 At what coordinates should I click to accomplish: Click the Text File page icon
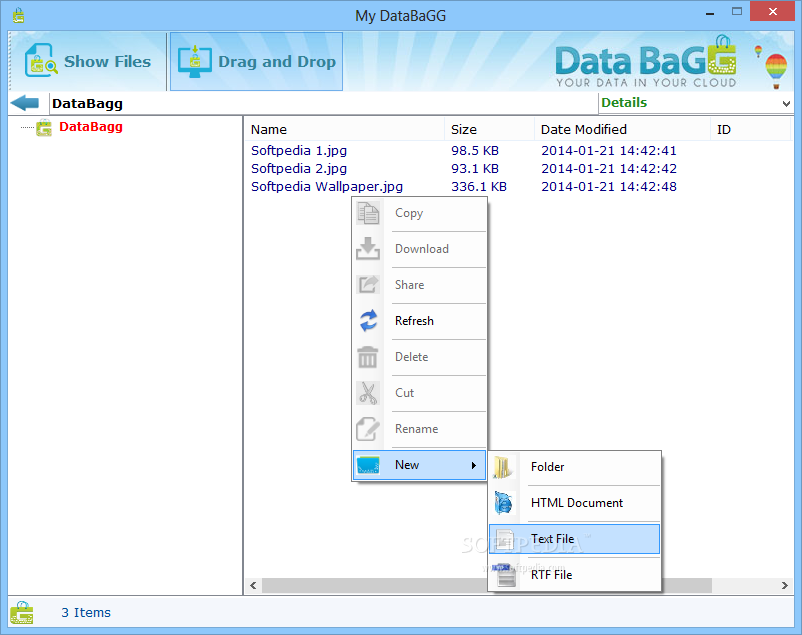(x=504, y=539)
